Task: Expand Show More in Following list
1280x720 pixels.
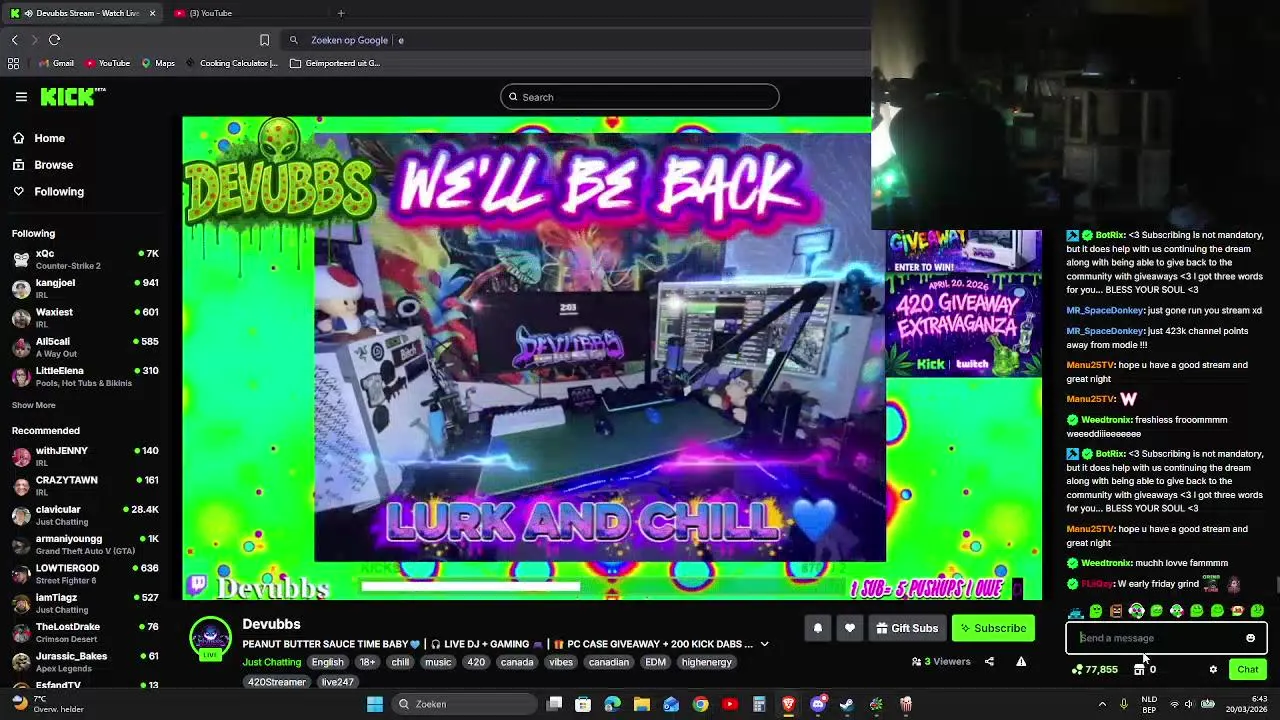Action: point(33,405)
